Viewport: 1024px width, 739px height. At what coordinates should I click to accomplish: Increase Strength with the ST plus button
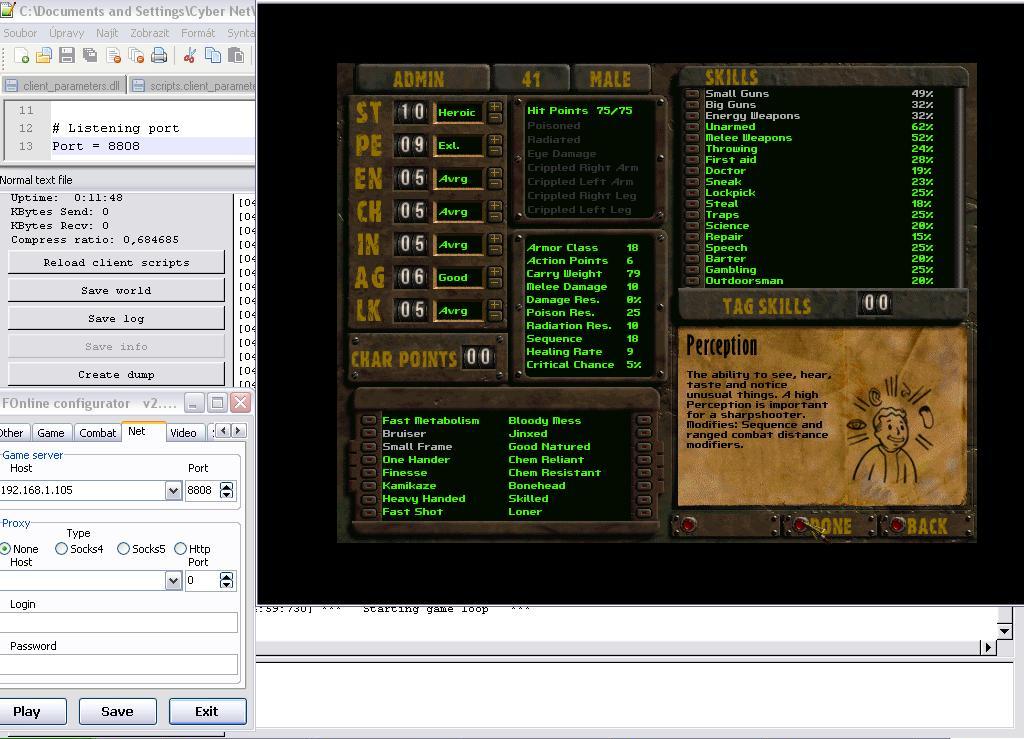tap(495, 106)
